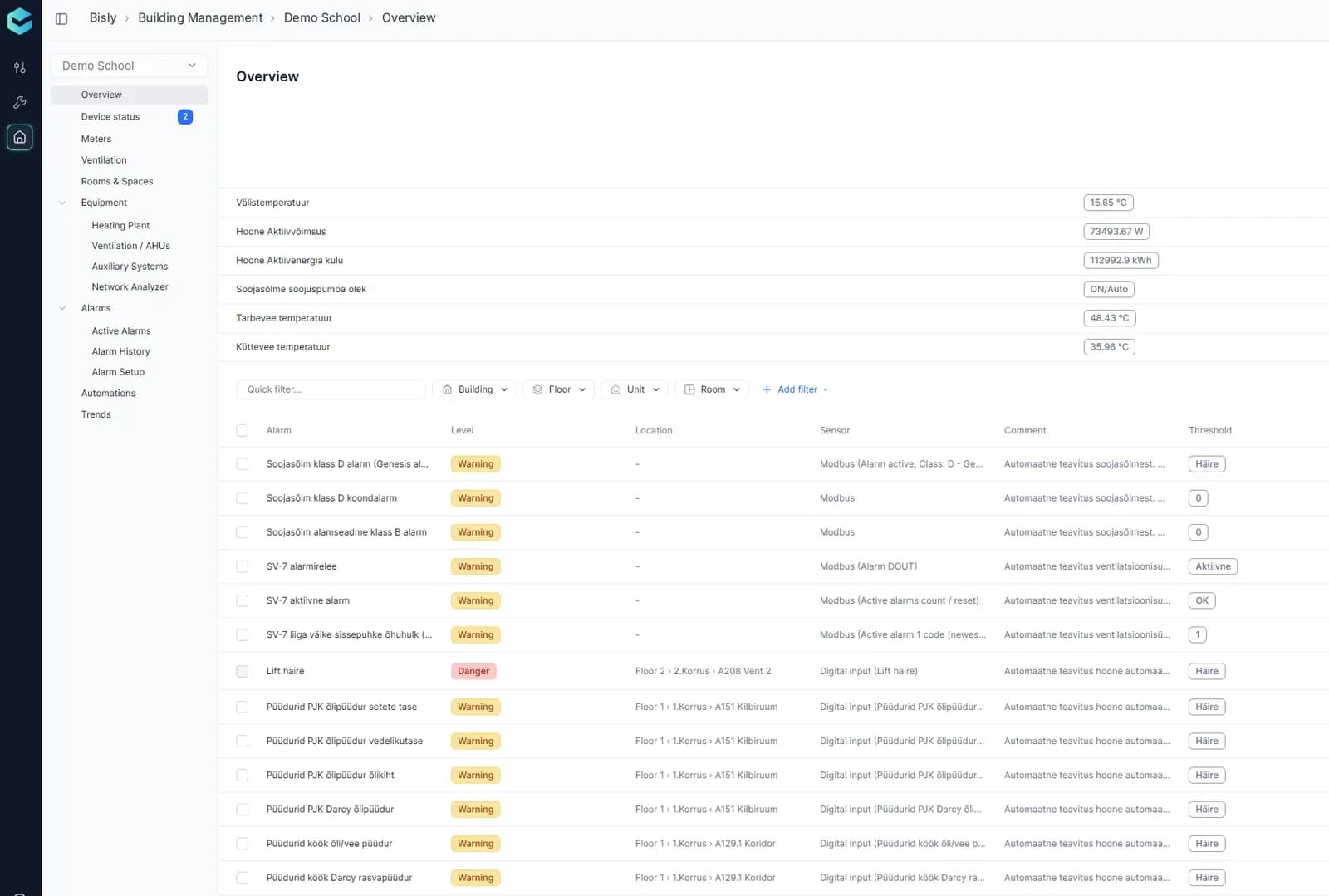The image size is (1329, 896).
Task: Select the building home icon in rail
Action: pyautogui.click(x=20, y=137)
